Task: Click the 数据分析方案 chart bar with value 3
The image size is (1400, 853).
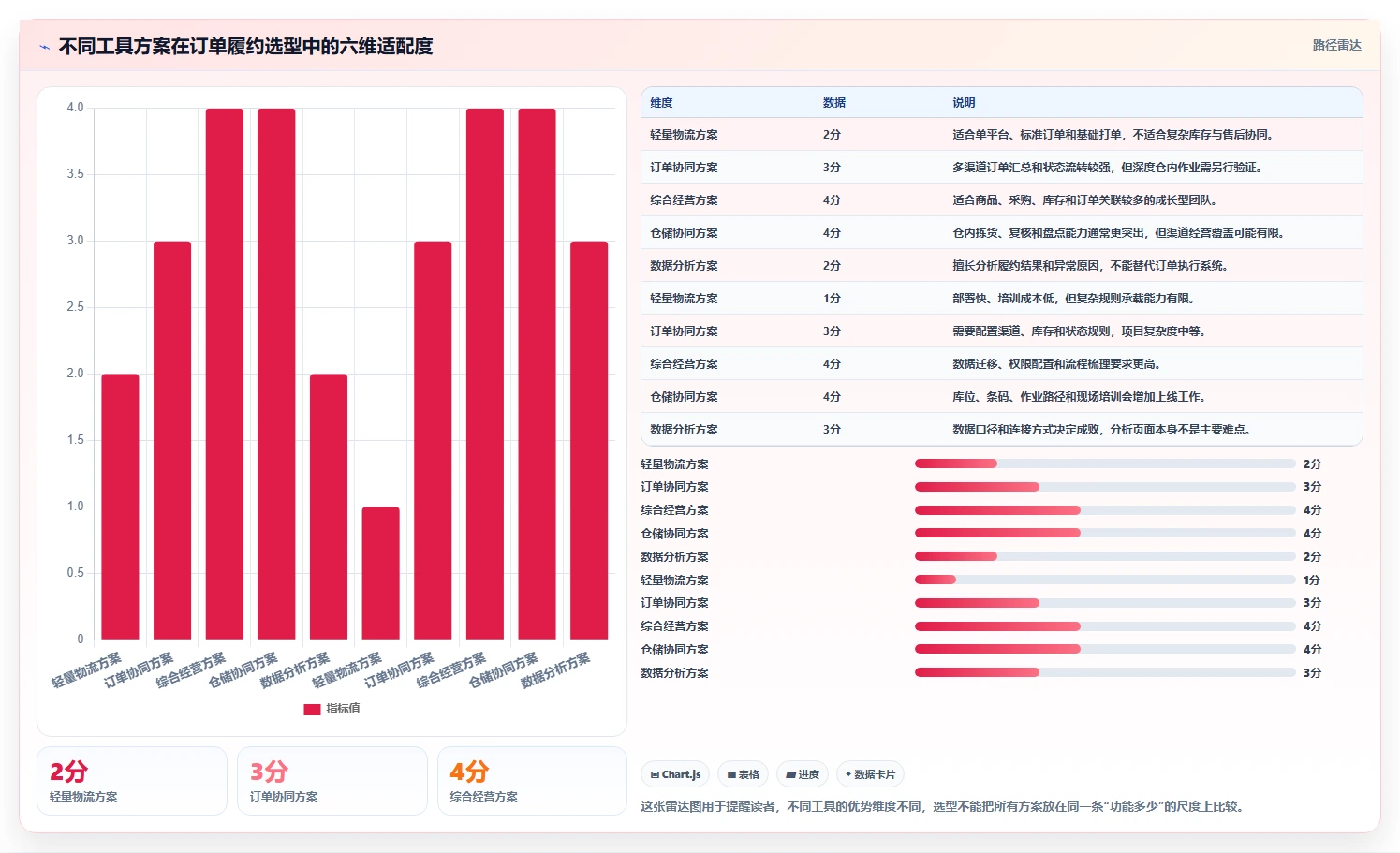Action: tap(589, 440)
